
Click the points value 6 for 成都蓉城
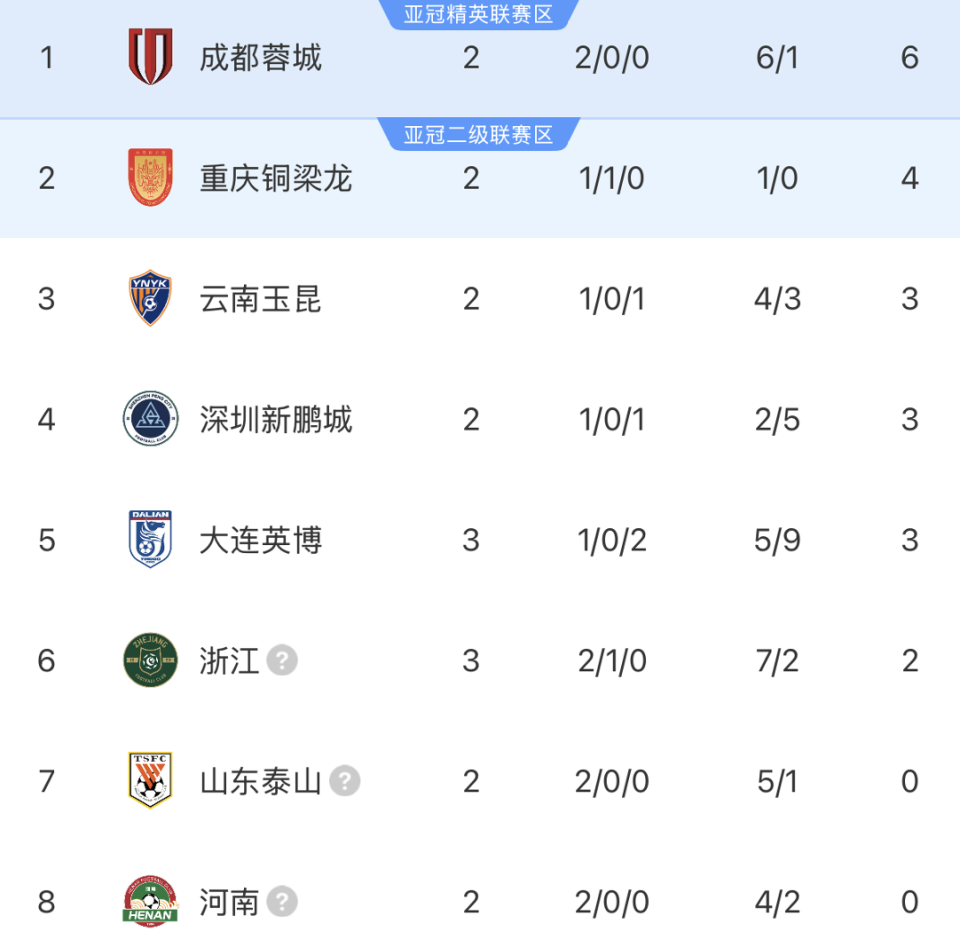(909, 57)
